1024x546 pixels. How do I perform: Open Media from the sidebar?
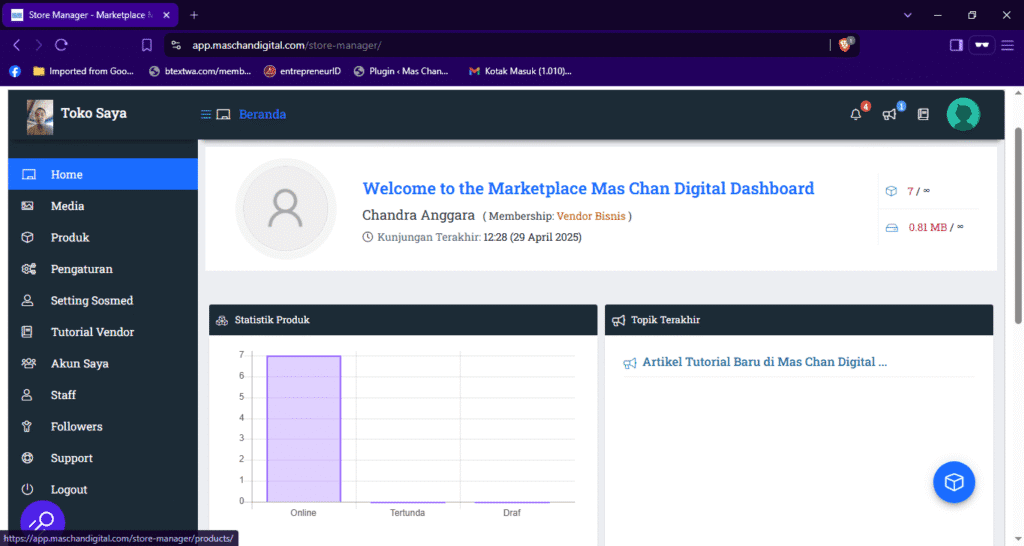click(103, 206)
